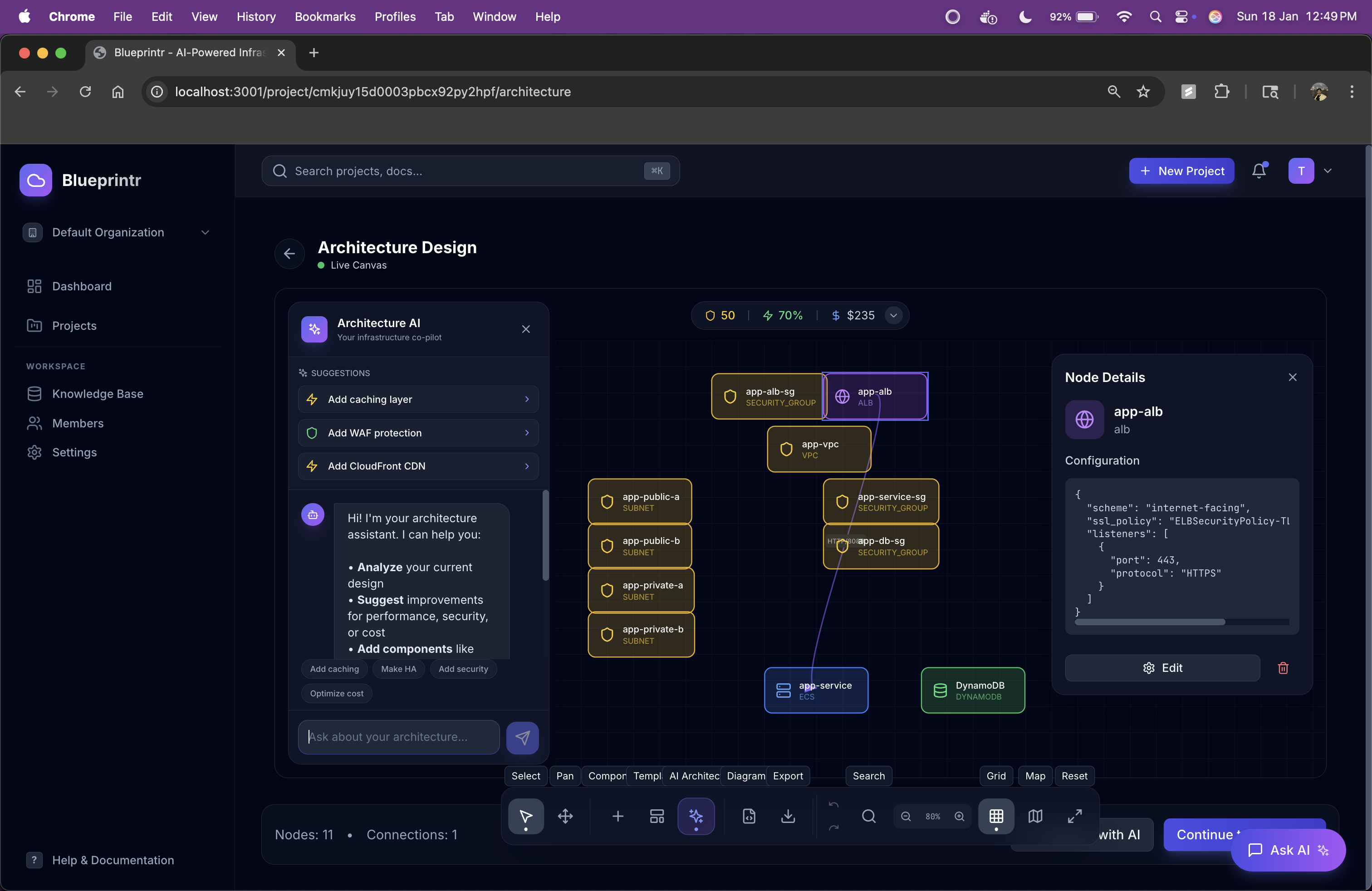Image resolution: width=1372 pixels, height=891 pixels.
Task: Open canvas Search magnifier tool
Action: point(868,816)
